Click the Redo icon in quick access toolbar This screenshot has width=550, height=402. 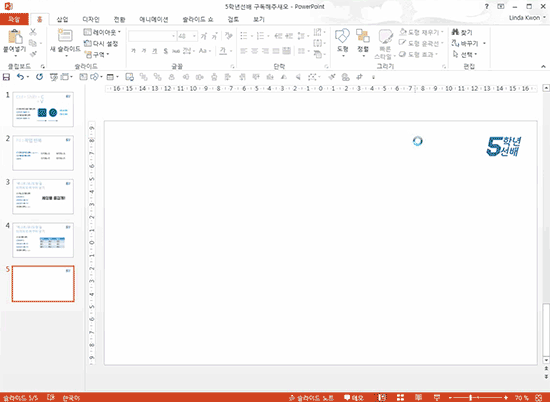[39, 77]
